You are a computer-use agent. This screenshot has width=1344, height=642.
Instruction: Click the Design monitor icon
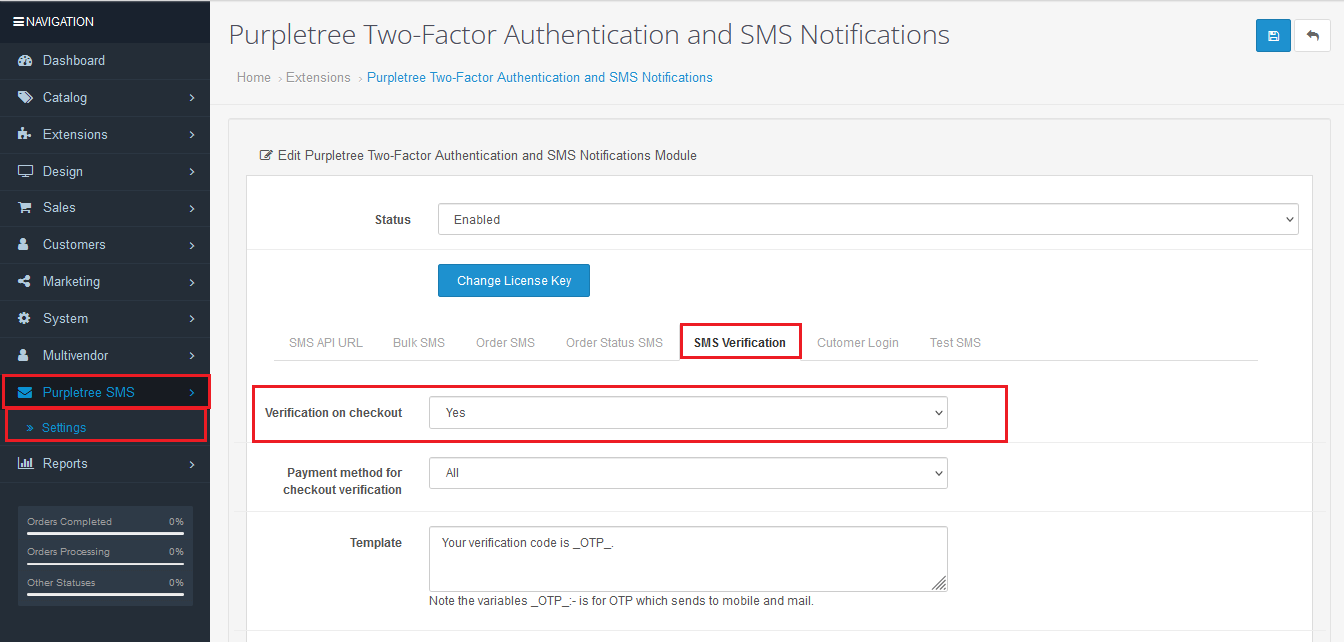[25, 171]
